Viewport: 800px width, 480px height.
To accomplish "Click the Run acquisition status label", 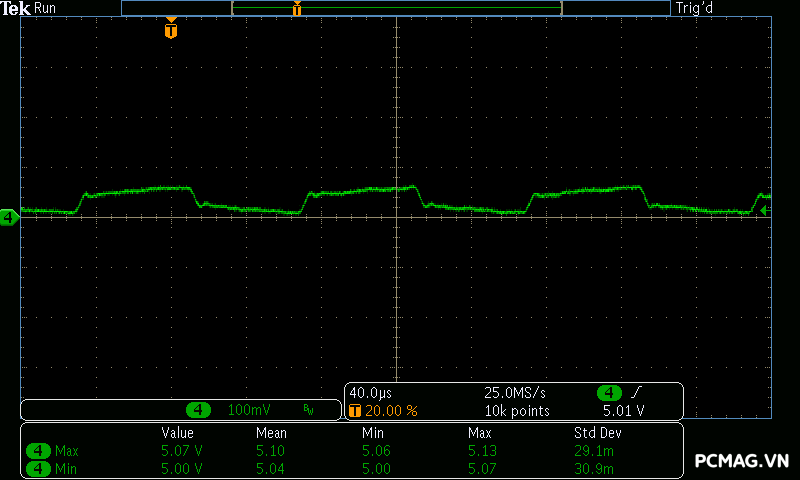I will 46,8.
